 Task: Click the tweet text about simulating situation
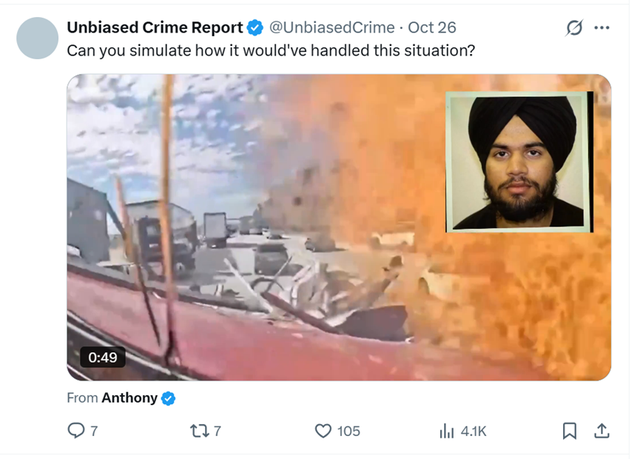(x=271, y=51)
